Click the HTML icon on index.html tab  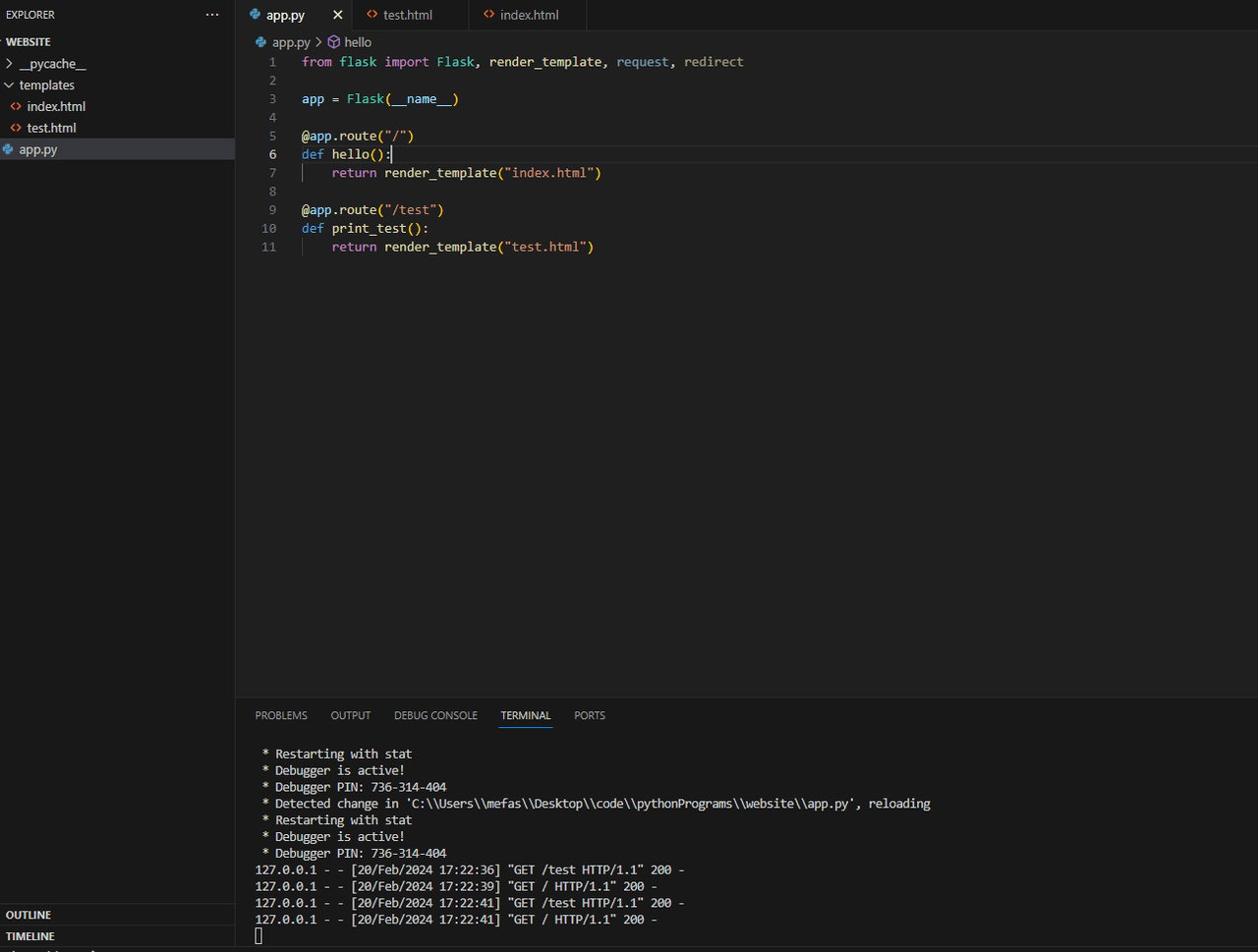(488, 15)
